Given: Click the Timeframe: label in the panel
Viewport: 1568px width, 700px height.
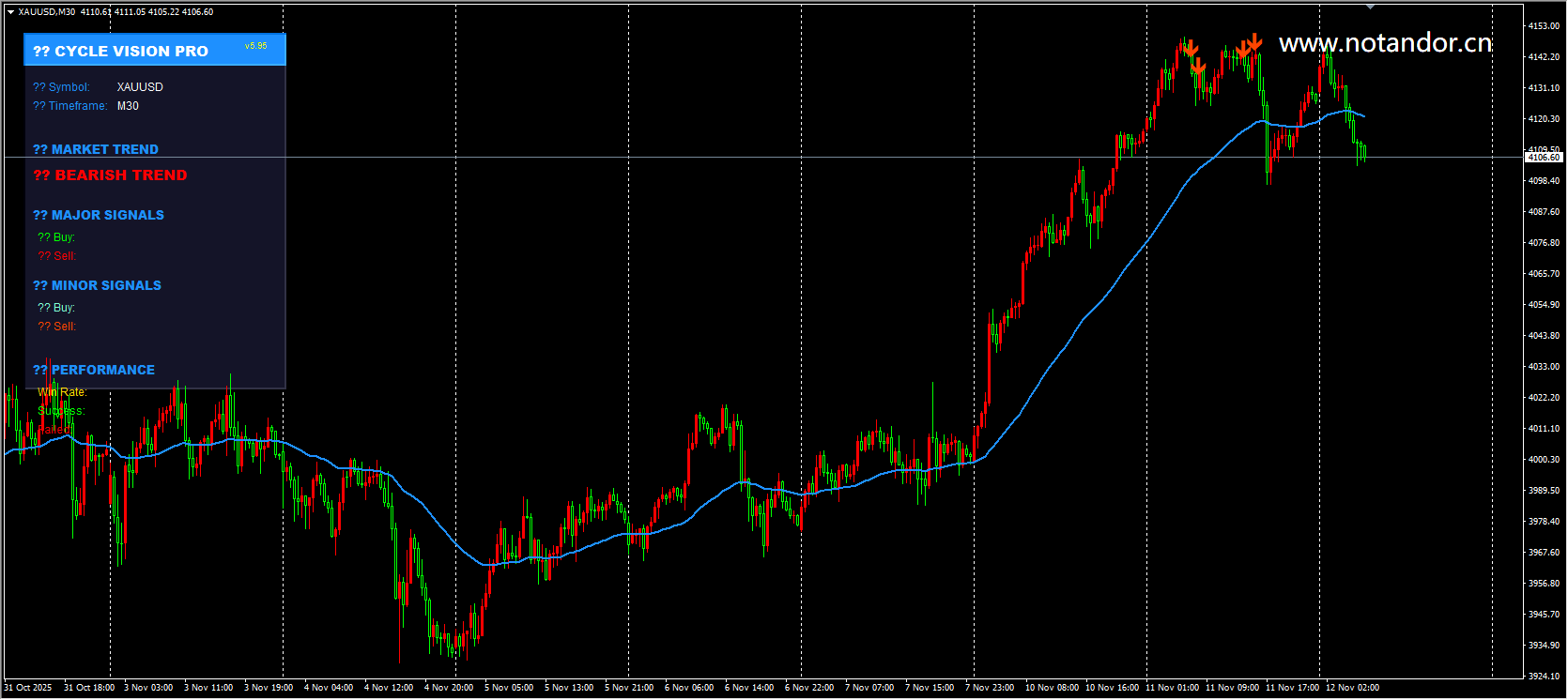Looking at the screenshot, I should pyautogui.click(x=70, y=106).
